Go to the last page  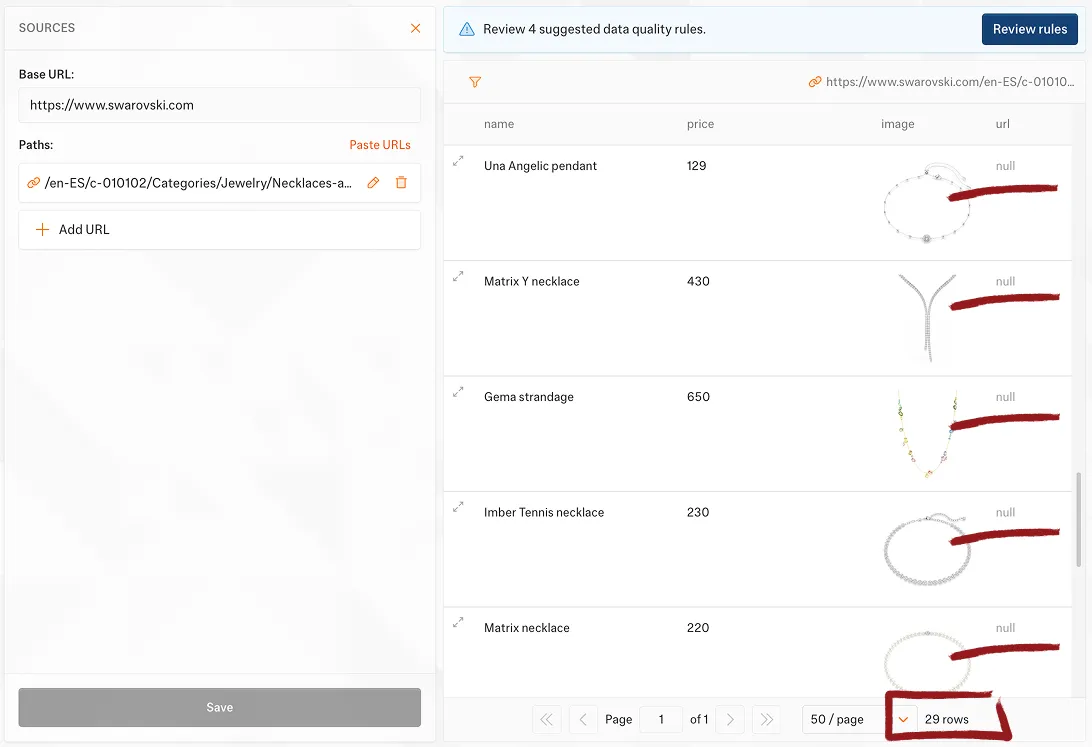[766, 719]
